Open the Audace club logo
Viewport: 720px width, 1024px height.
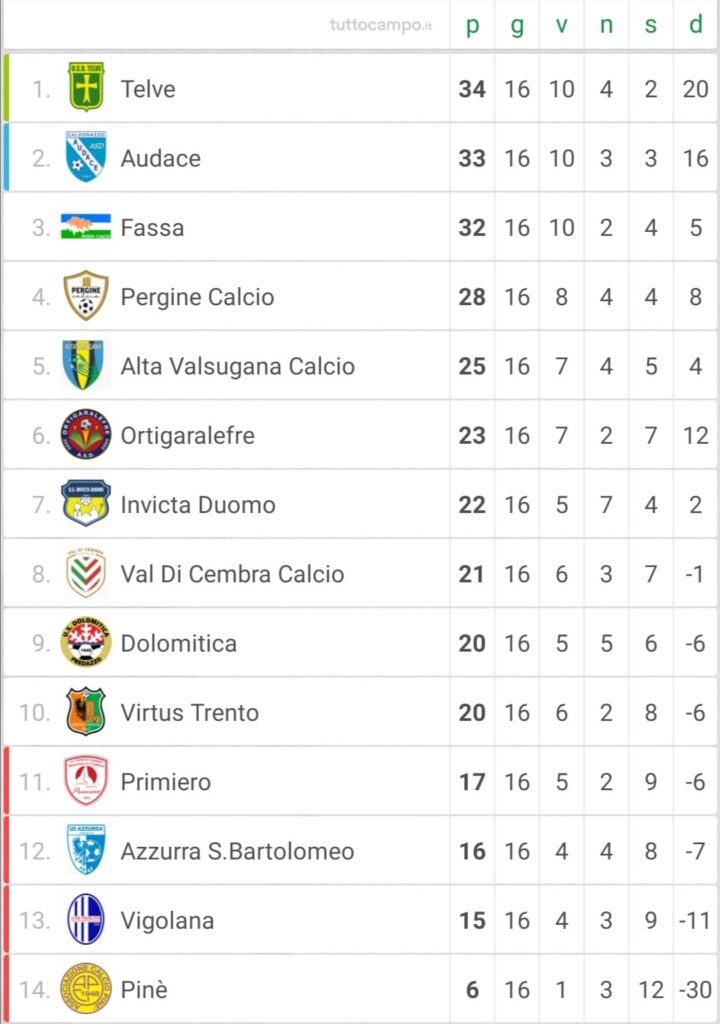click(x=86, y=157)
